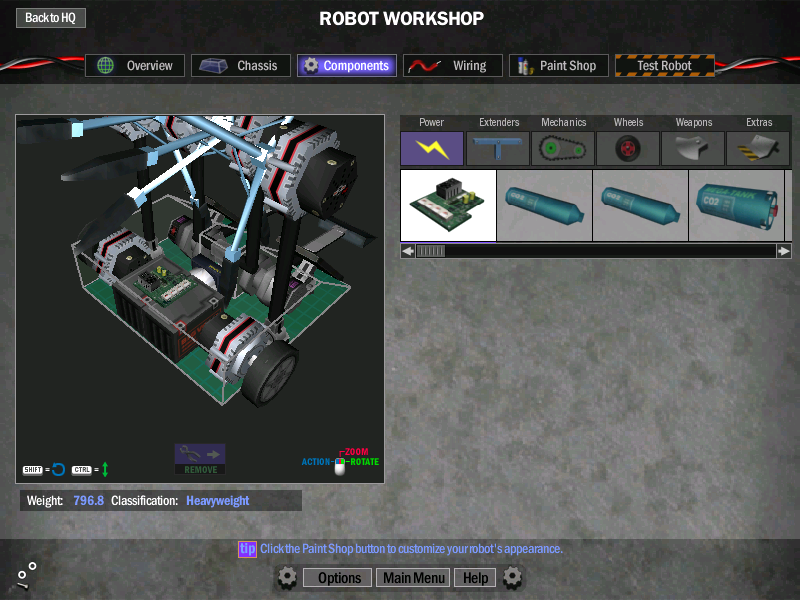Viewport: 800px width, 600px height.
Task: Select the Power lightning bolt category icon
Action: tap(432, 149)
